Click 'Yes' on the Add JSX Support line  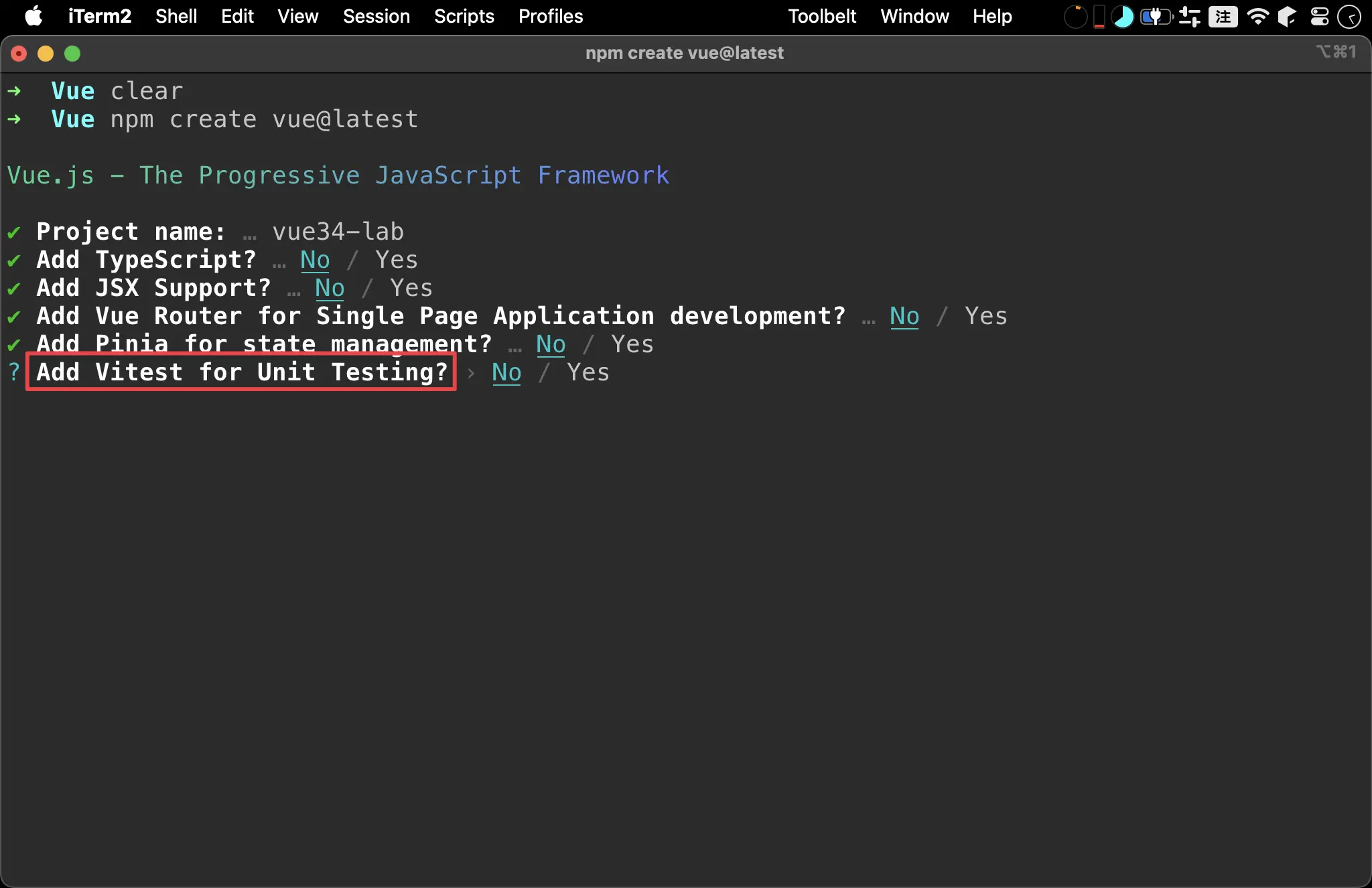(411, 288)
